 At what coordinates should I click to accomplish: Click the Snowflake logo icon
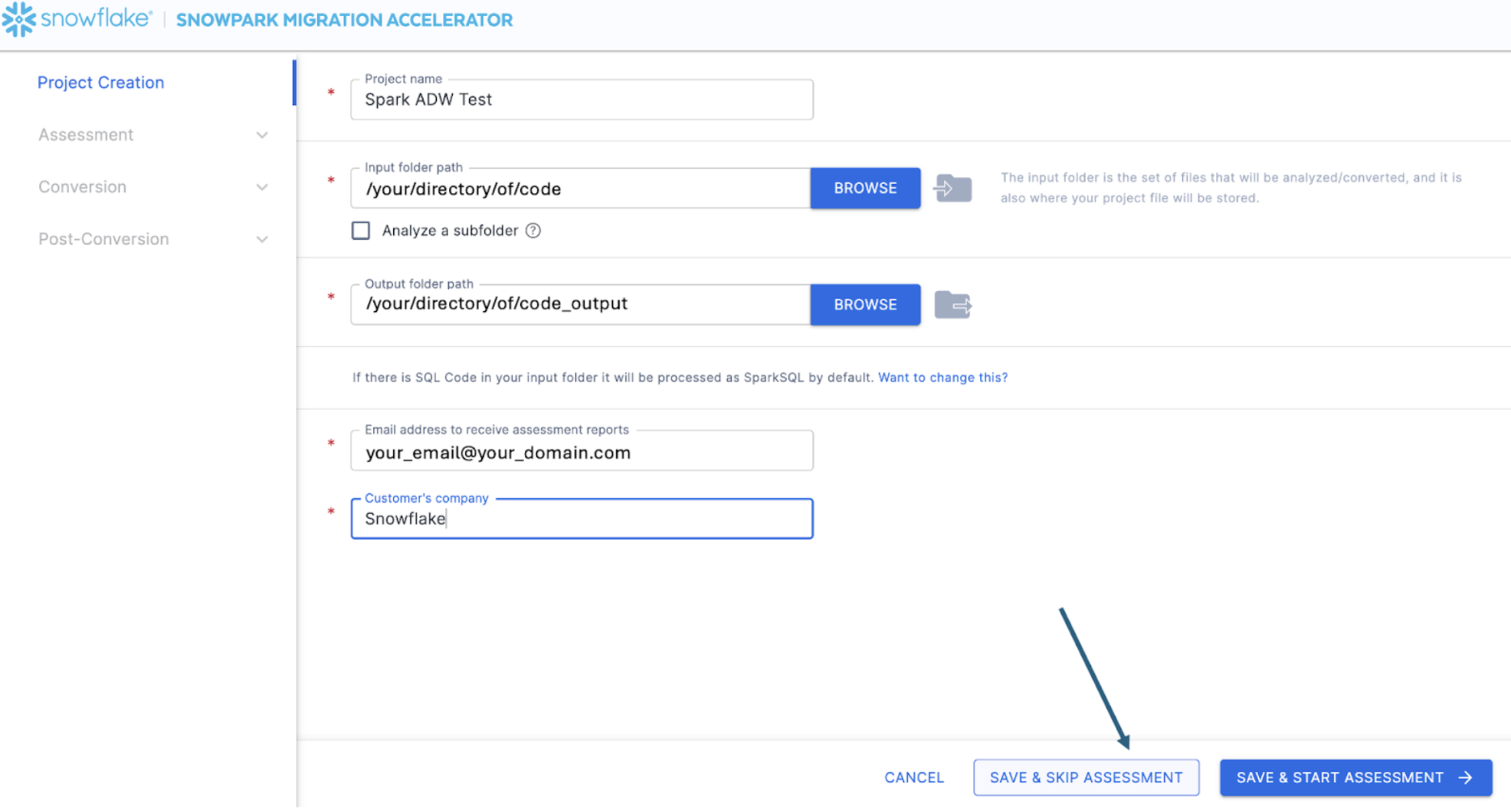19,19
